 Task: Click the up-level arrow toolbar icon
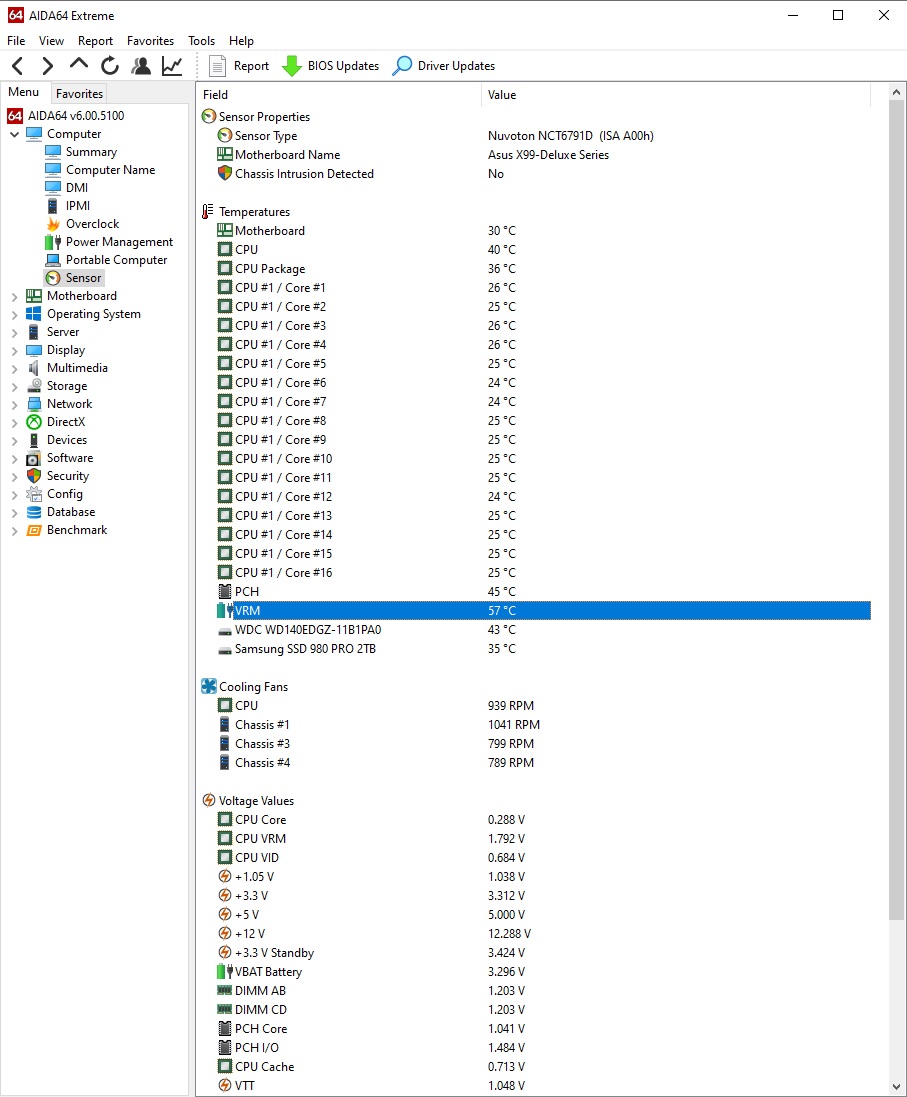78,64
